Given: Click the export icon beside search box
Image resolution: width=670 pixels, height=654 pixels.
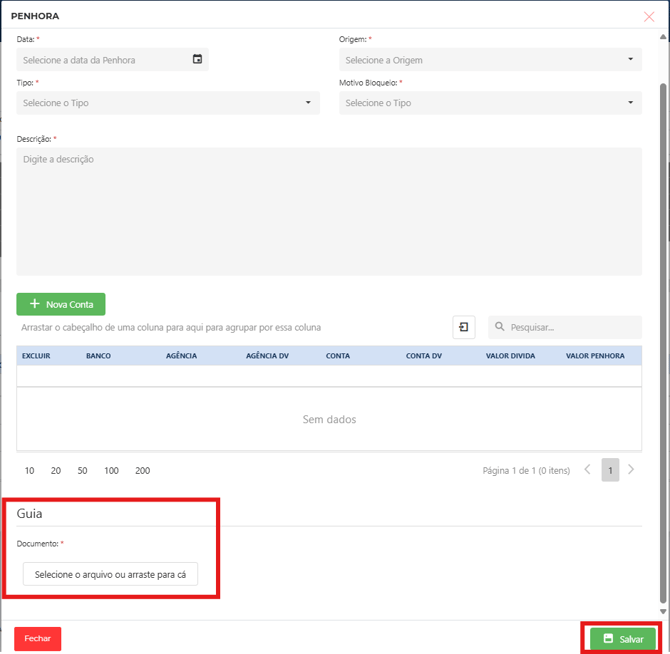Looking at the screenshot, I should (464, 327).
